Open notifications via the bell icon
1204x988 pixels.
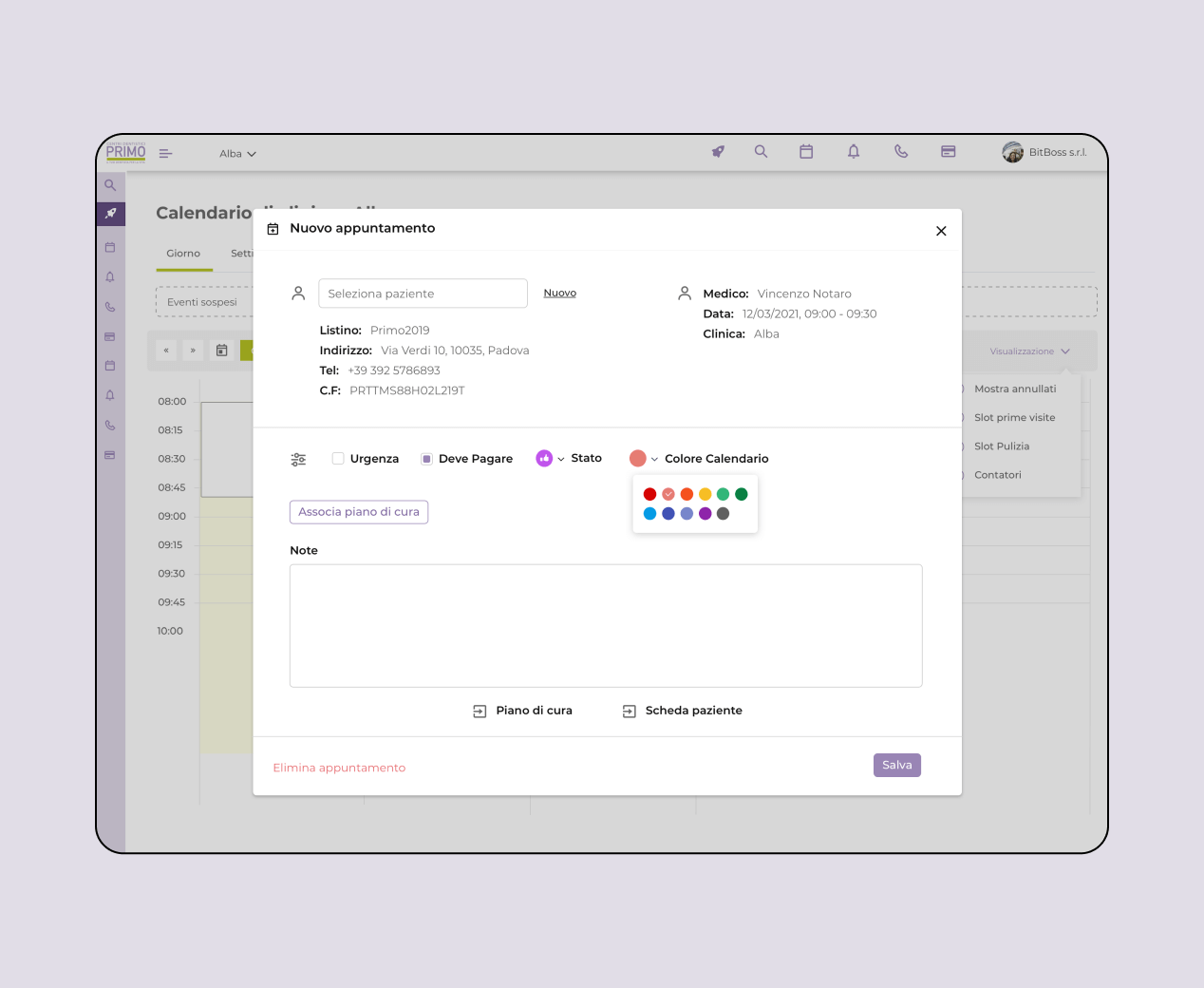[x=854, y=152]
